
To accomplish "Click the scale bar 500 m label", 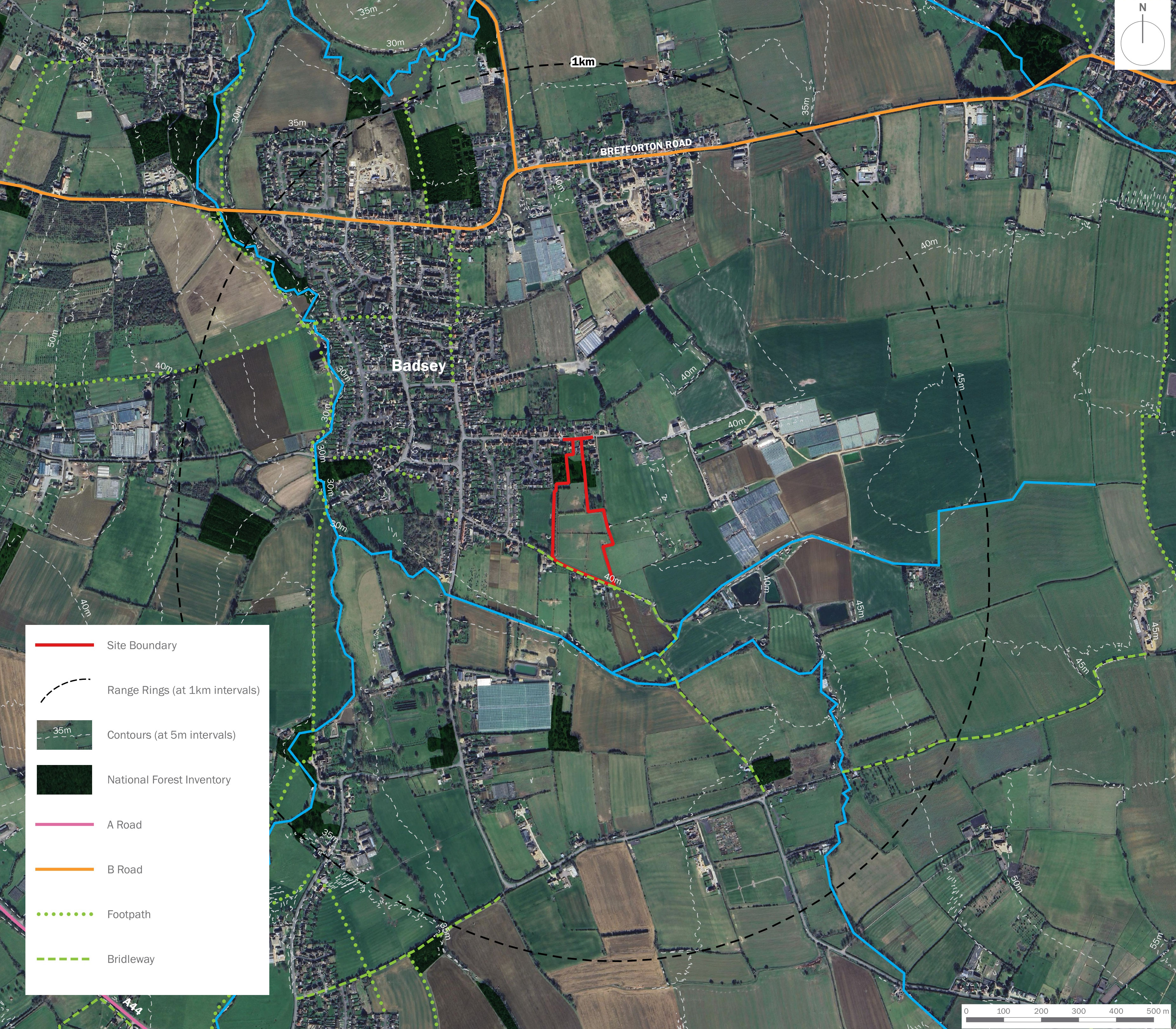I will coord(1157,1011).
